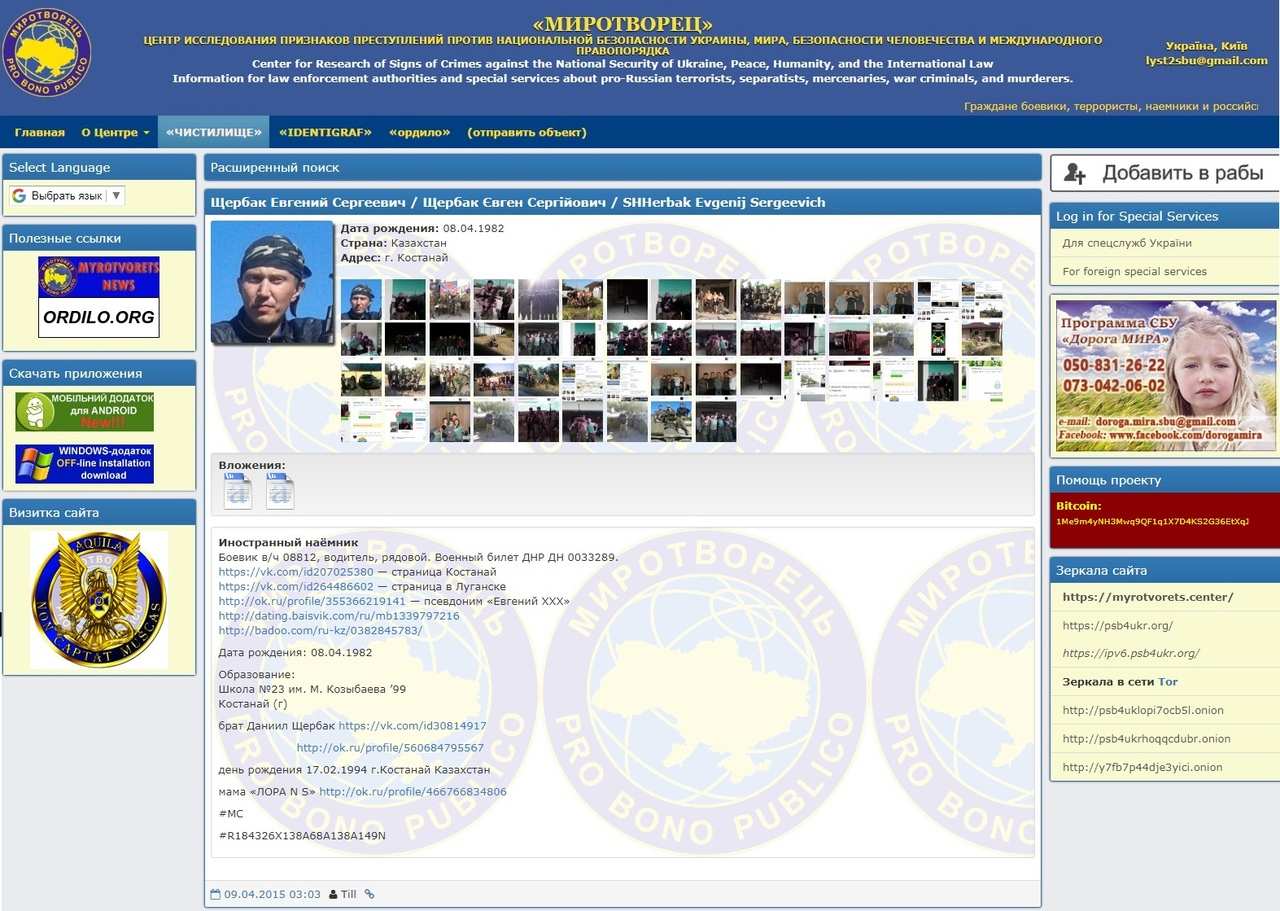Viewport: 1280px width, 911px height.
Task: Click the large profile photo thumbnail
Action: (x=272, y=282)
